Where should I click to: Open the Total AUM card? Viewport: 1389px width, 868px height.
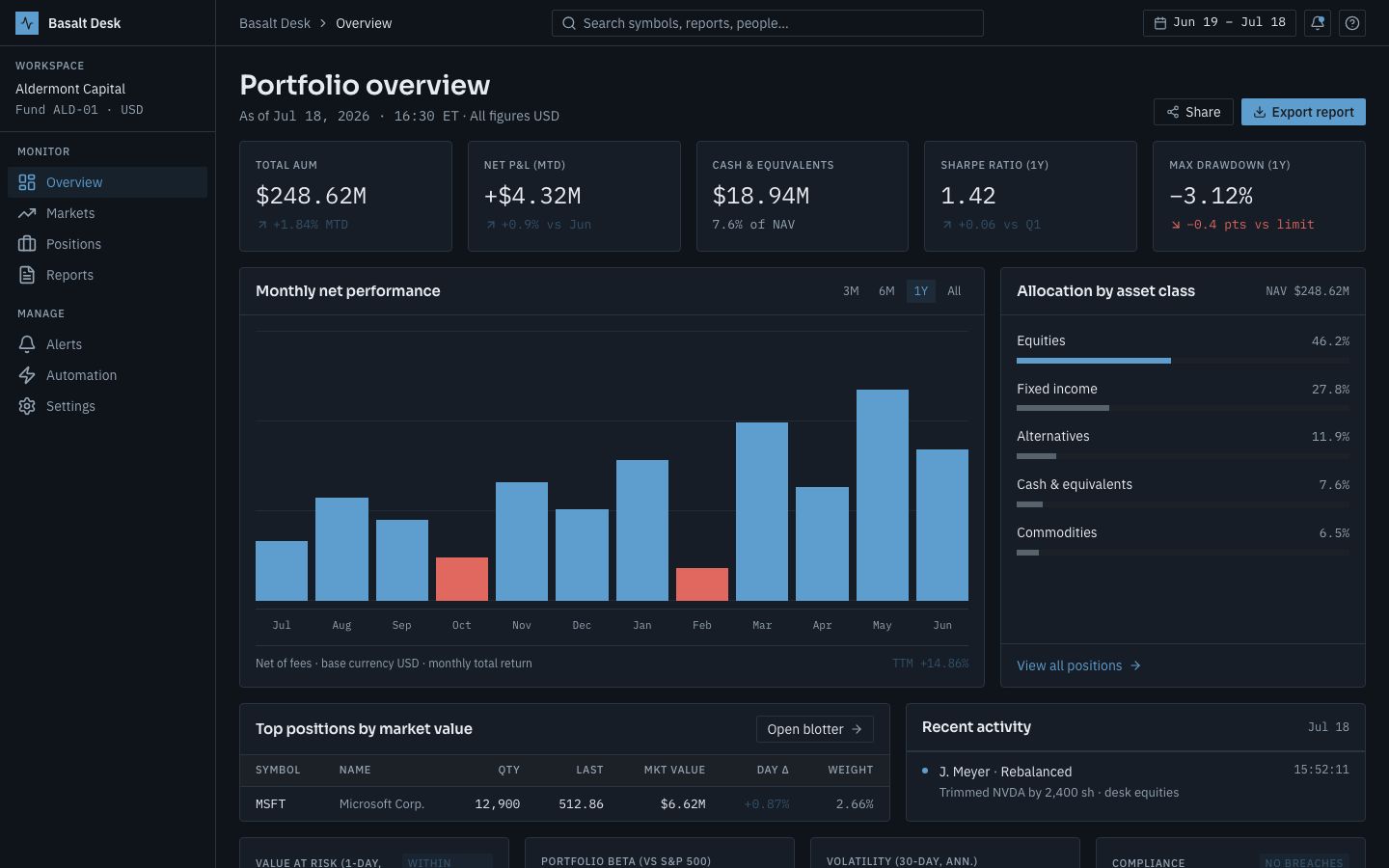pyautogui.click(x=345, y=197)
